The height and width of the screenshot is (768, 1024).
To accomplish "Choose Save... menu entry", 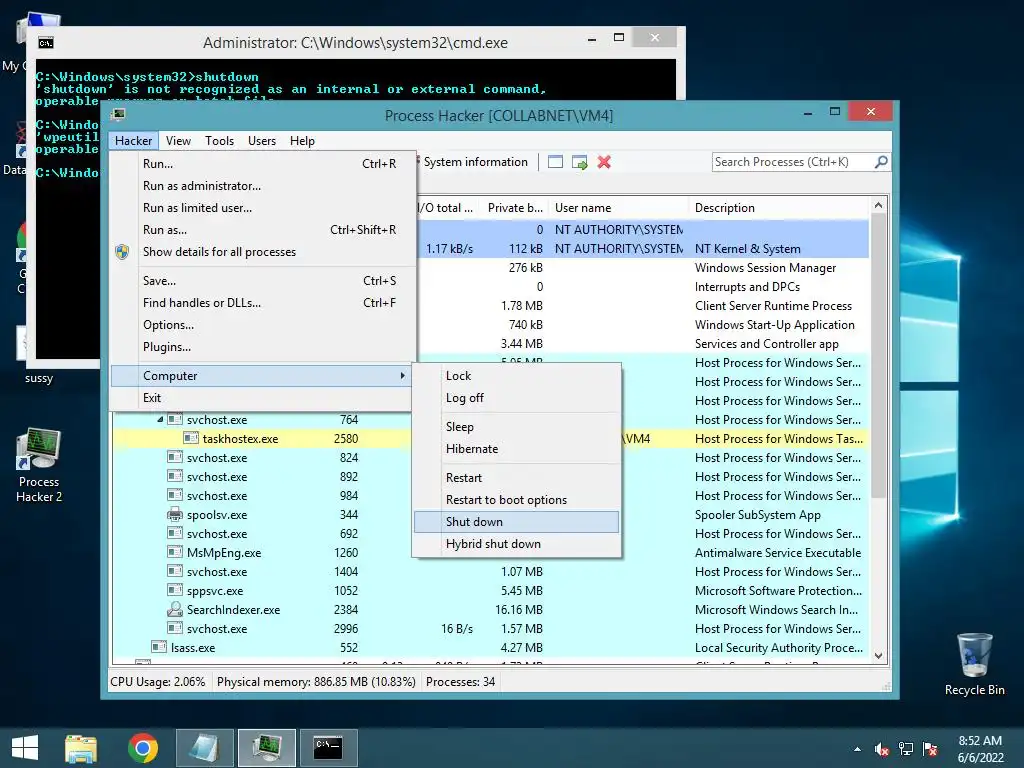I will 263,281.
